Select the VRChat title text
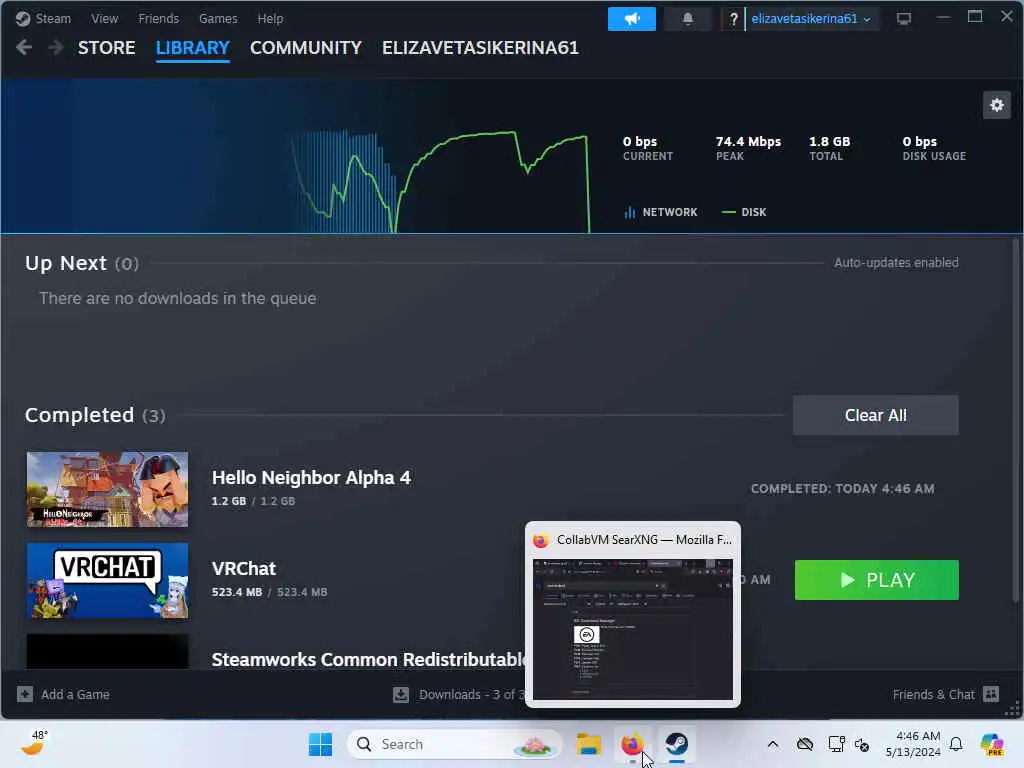 244,568
